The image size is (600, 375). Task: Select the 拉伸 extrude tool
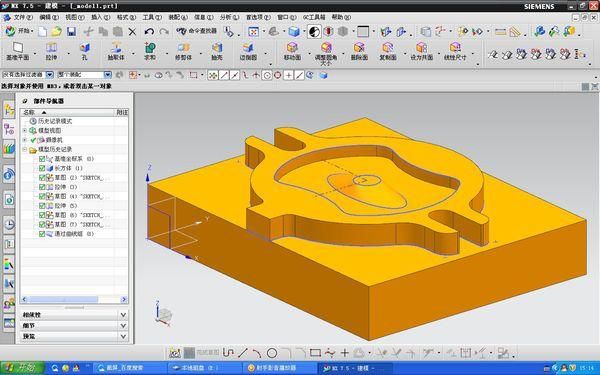(51, 52)
